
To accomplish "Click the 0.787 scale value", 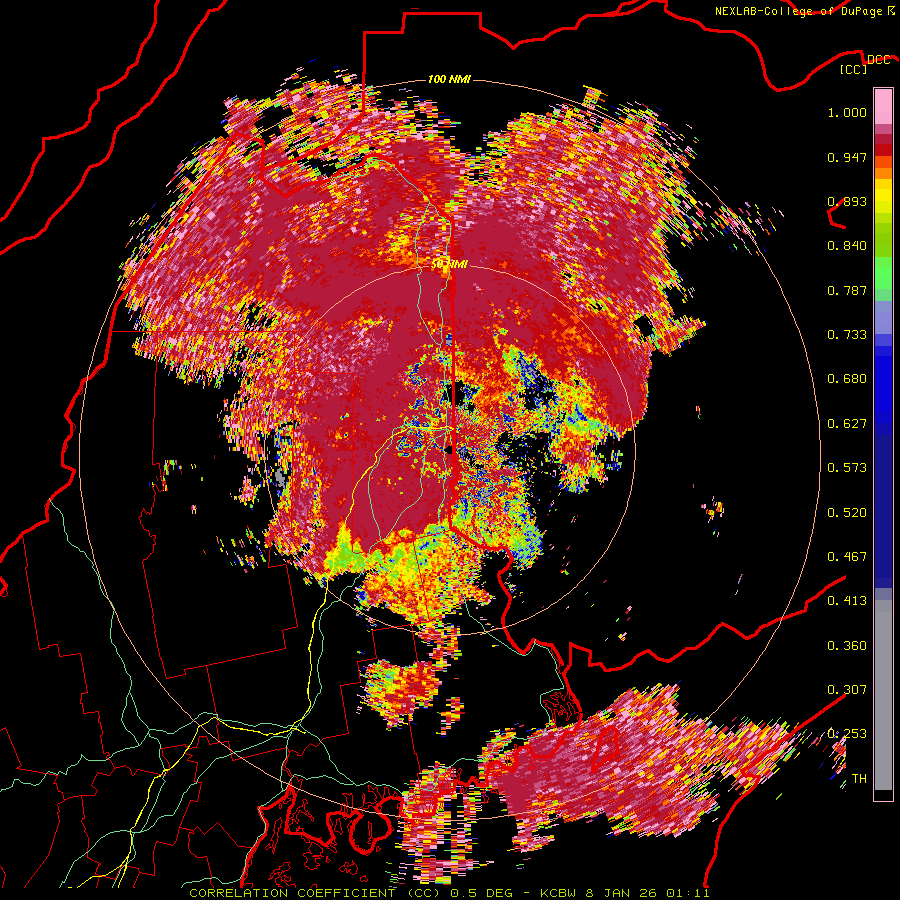I will click(847, 290).
